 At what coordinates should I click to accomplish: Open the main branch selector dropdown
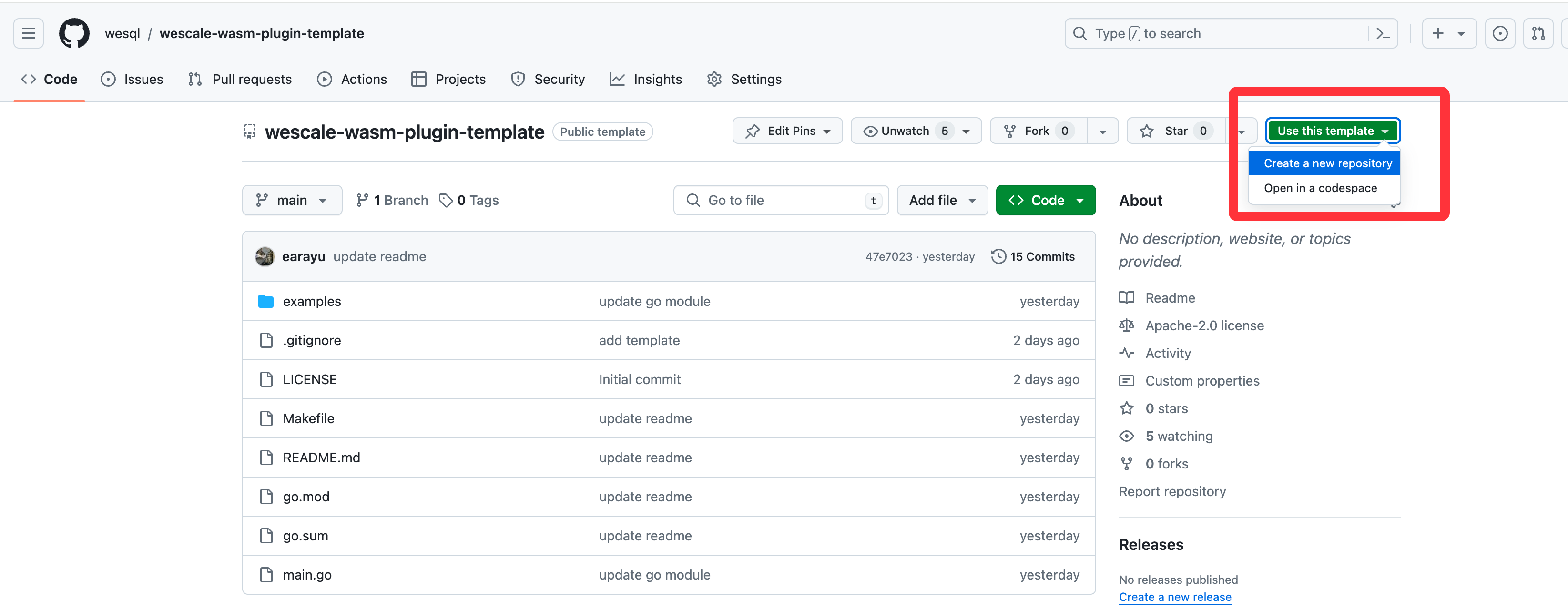point(292,200)
